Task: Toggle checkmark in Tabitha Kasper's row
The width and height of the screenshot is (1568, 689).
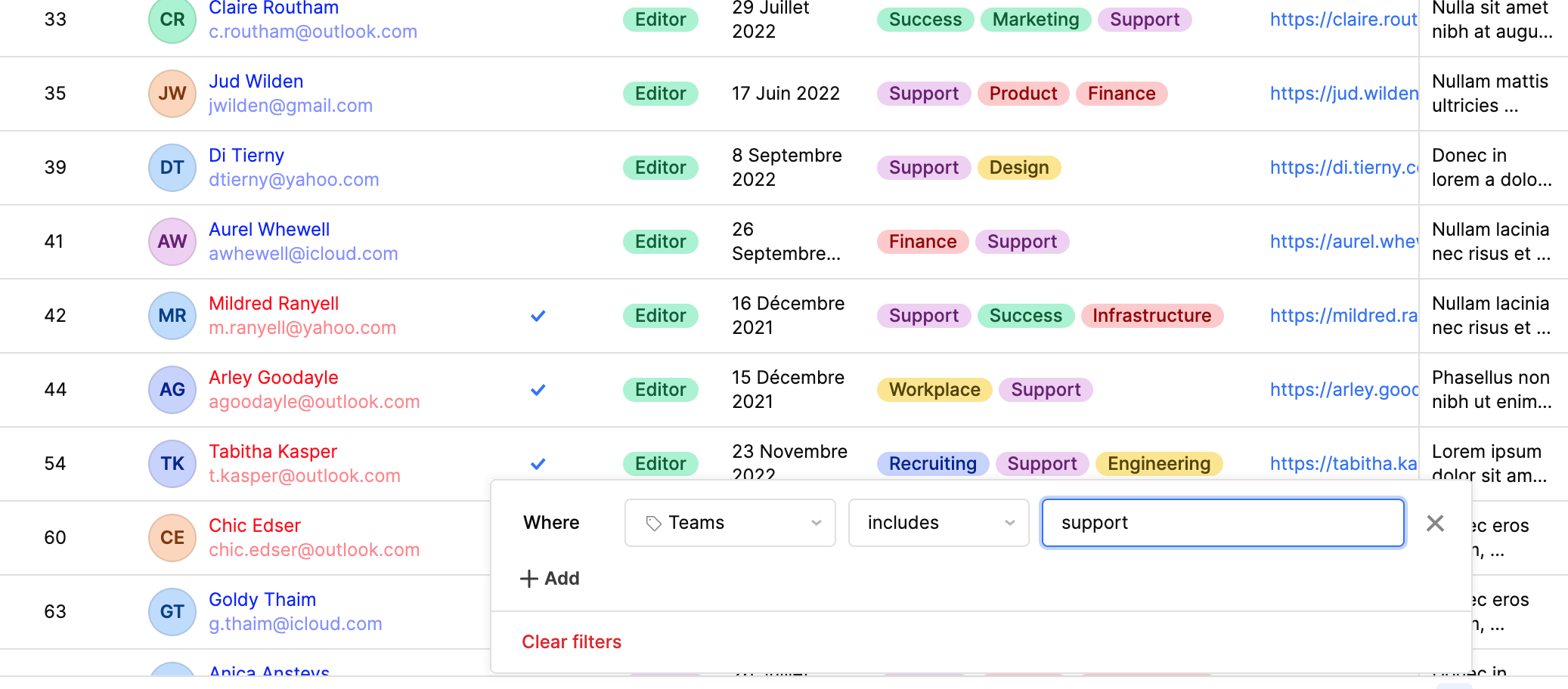Action: [x=538, y=464]
